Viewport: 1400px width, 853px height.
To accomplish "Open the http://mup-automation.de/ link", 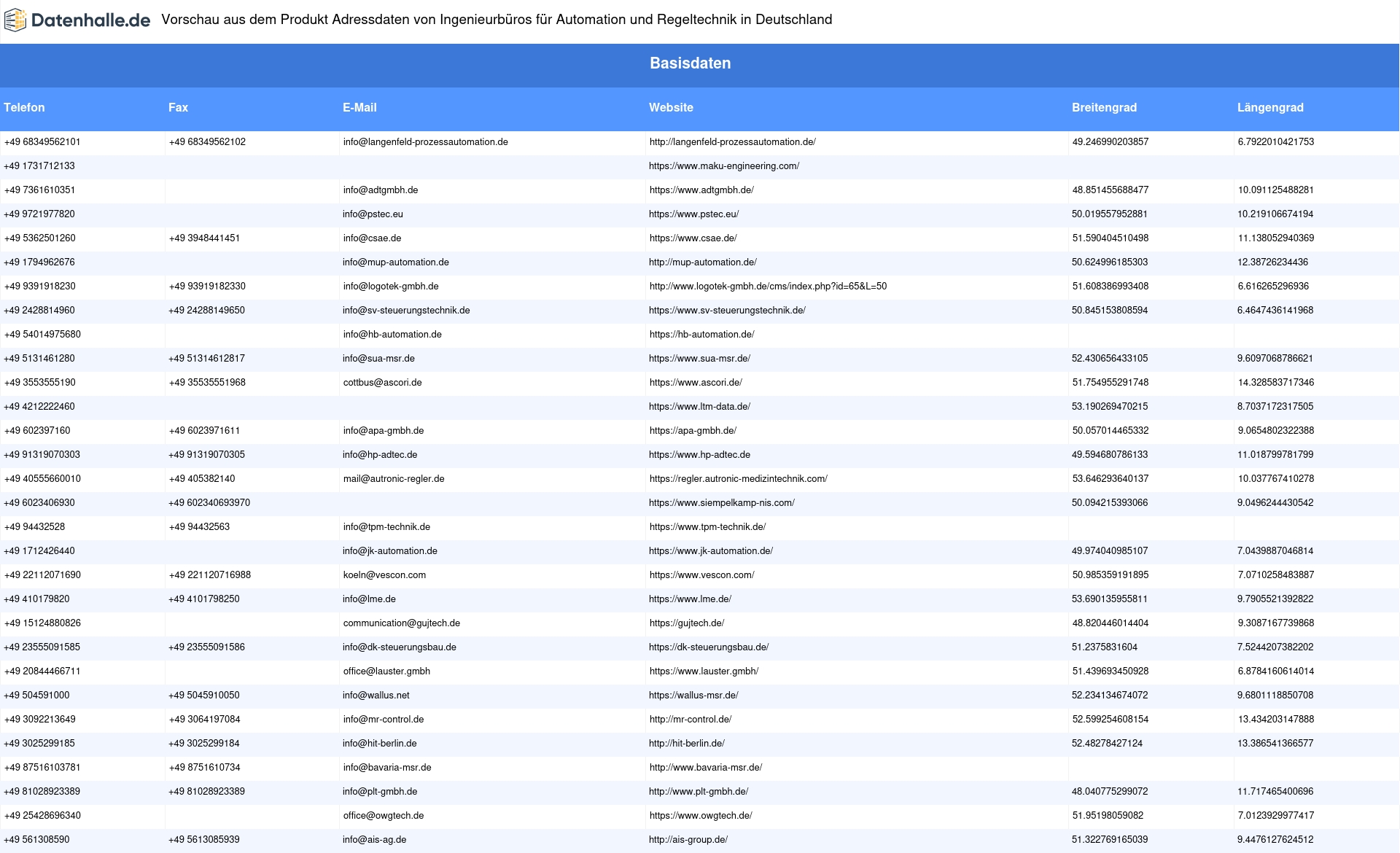I will click(703, 262).
